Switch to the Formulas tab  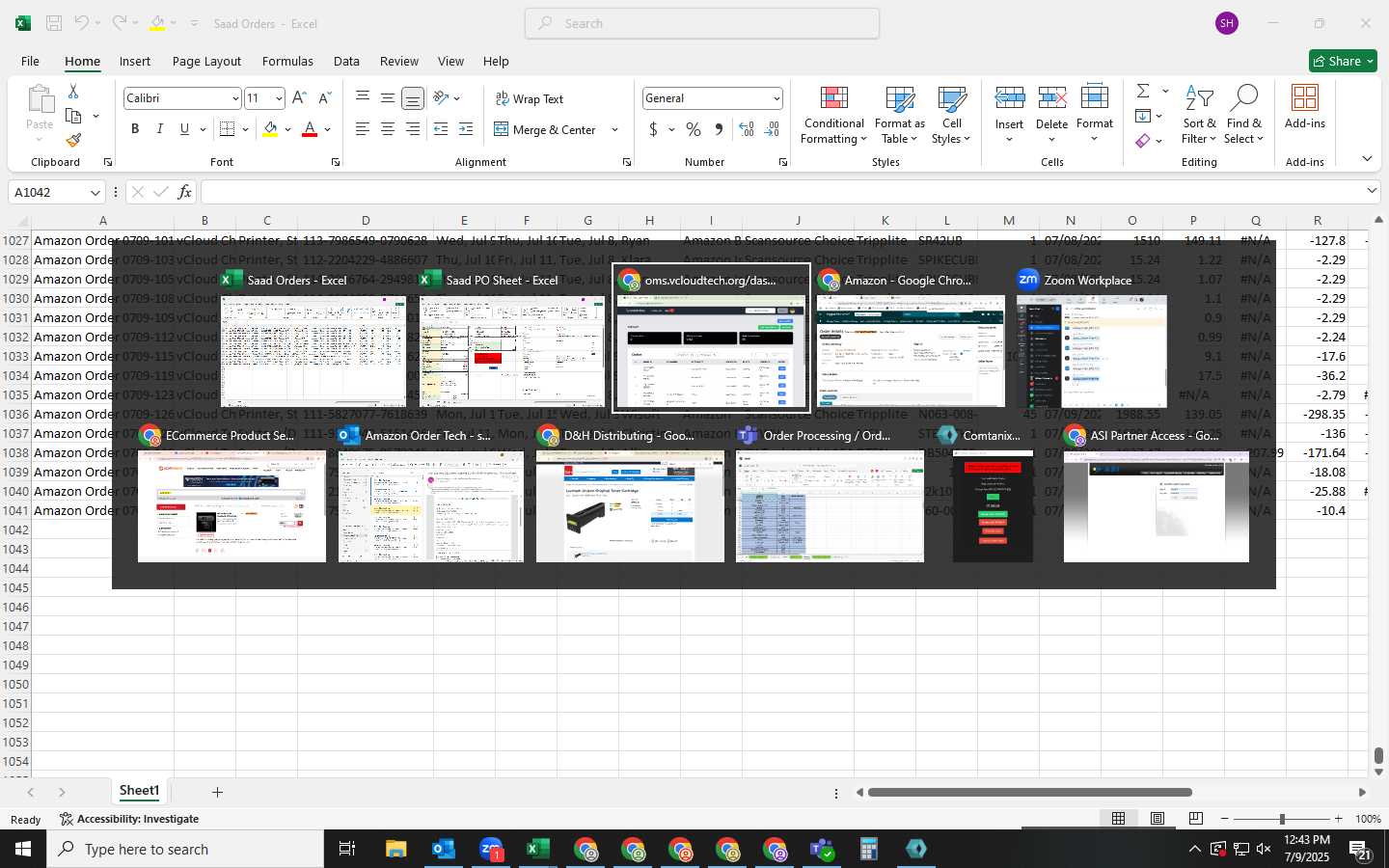click(287, 61)
